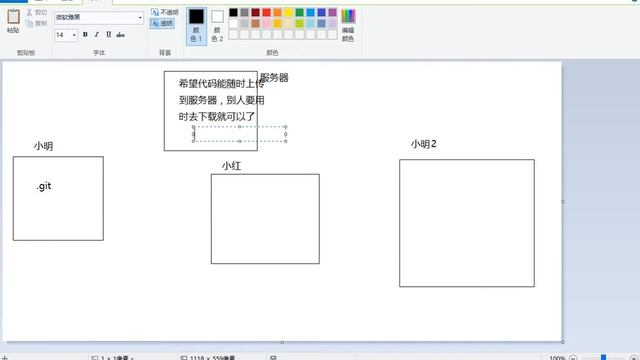The image size is (640, 360).
Task: Click the 小红 label on canvas
Action: 232,166
